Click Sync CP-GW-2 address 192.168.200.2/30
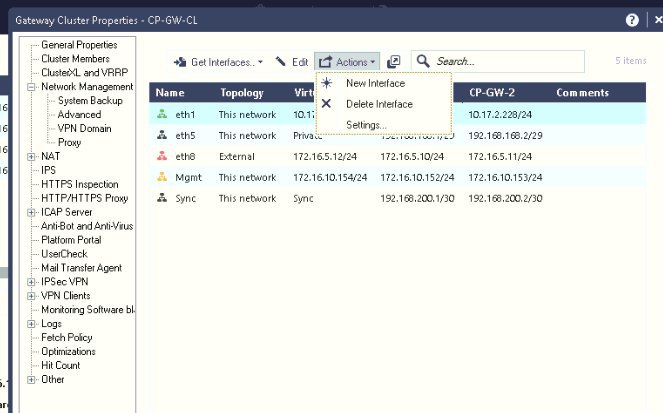This screenshot has width=663, height=413. coord(505,198)
